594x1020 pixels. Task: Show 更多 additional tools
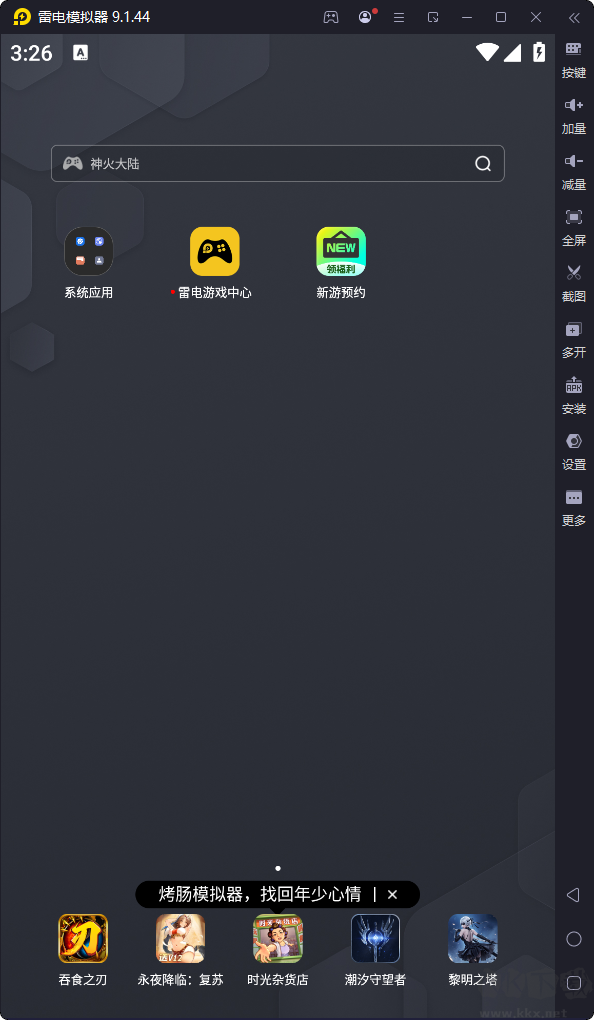pyautogui.click(x=574, y=507)
